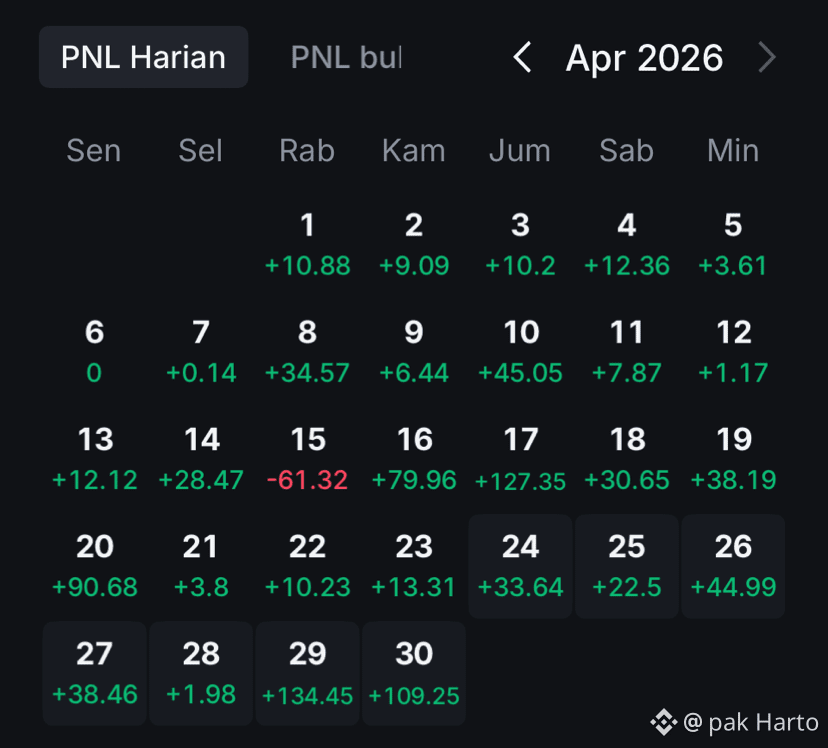Go to the next month arrow
Image resolution: width=828 pixels, height=748 pixels.
[x=767, y=57]
